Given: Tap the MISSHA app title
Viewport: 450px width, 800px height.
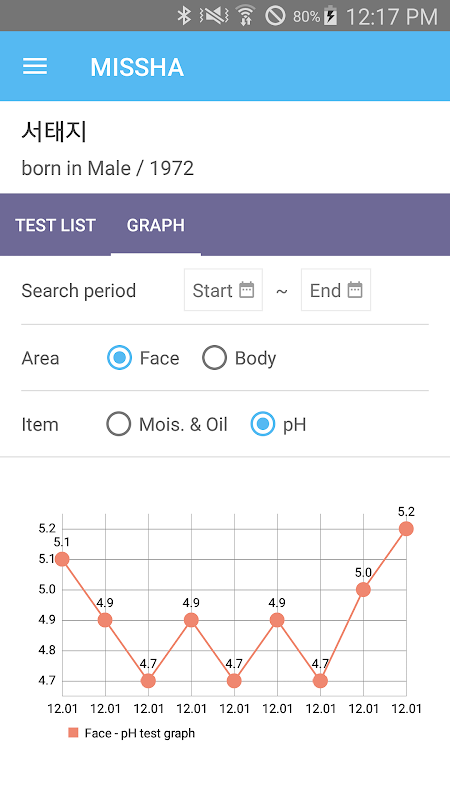Looking at the screenshot, I should coord(137,67).
